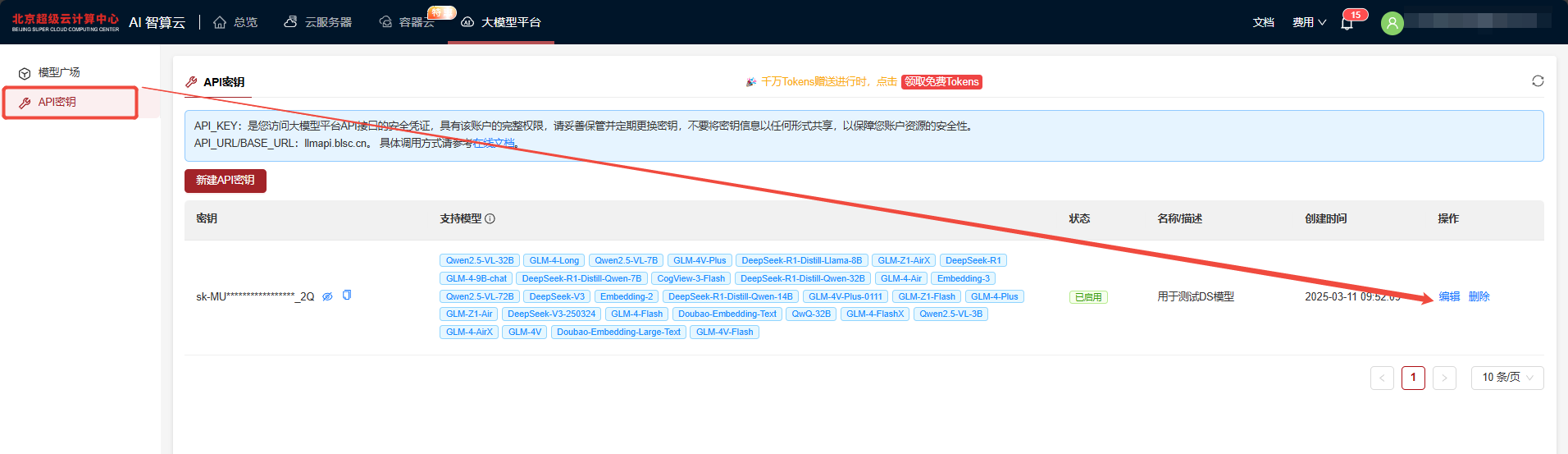Click the GLM-4V-Flash model tag
Viewport: 1568px width, 454px height.
(x=724, y=332)
